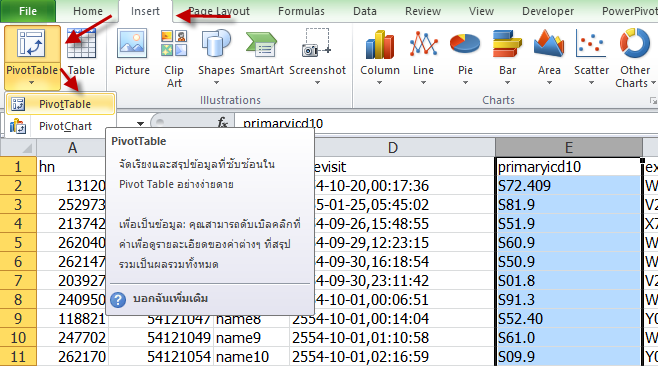Expand the Screenshot dropdown arrow

[x=317, y=83]
